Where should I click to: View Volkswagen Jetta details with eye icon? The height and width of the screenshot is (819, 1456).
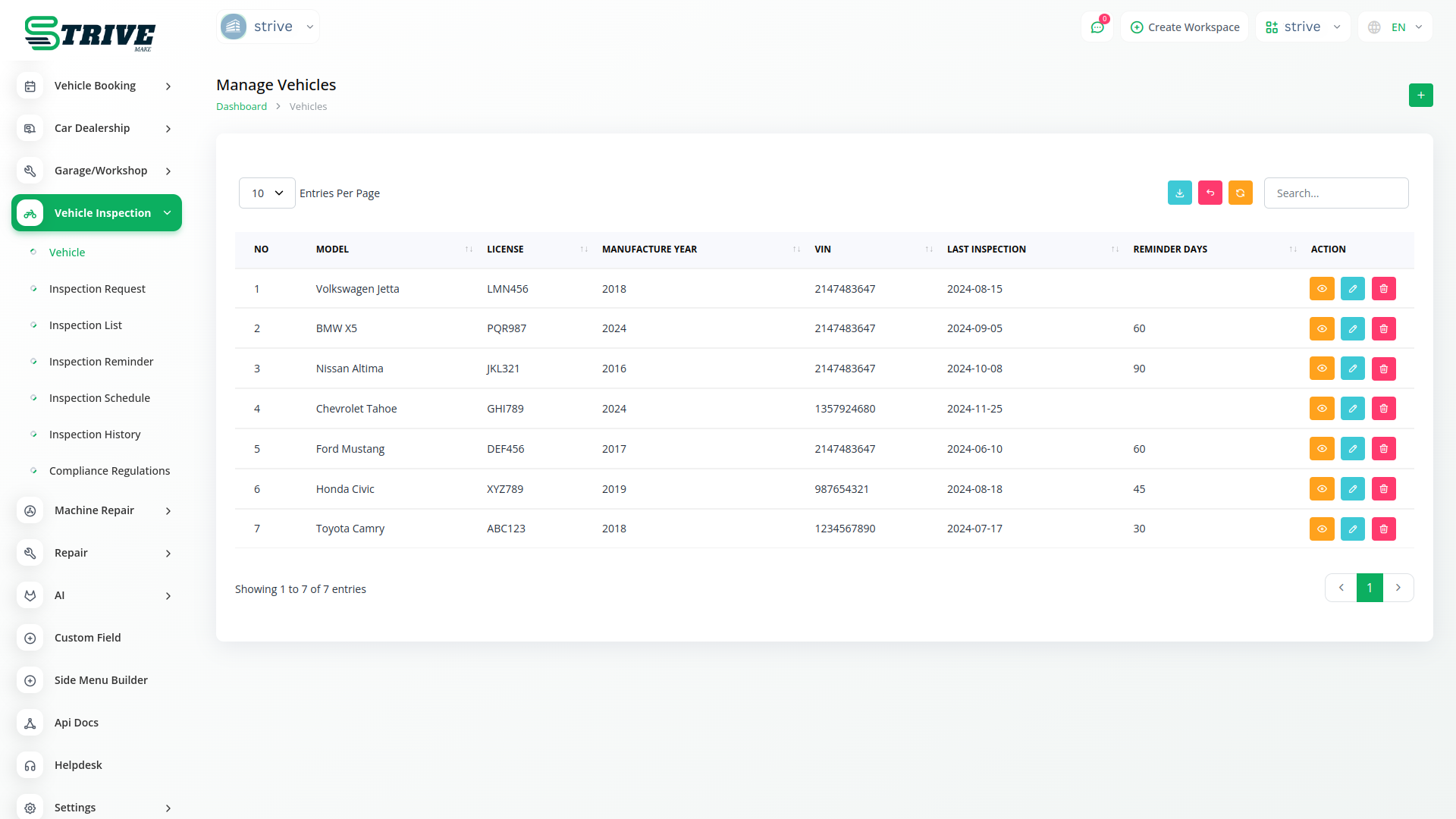click(1321, 289)
